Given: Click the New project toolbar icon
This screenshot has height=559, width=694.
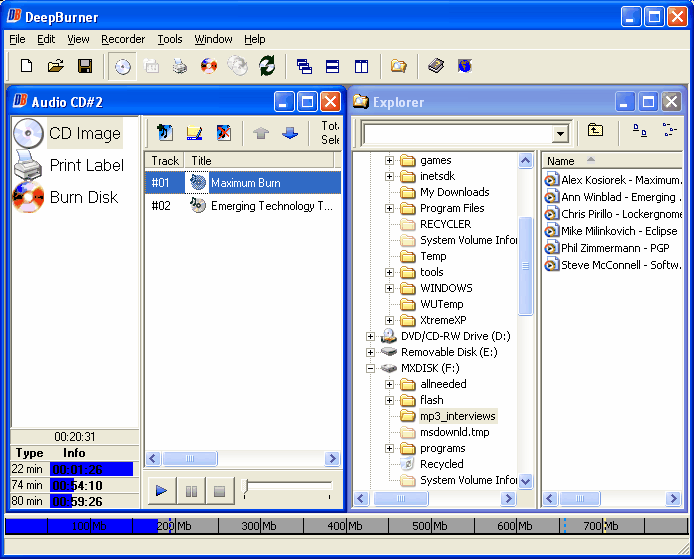Looking at the screenshot, I should point(27,66).
